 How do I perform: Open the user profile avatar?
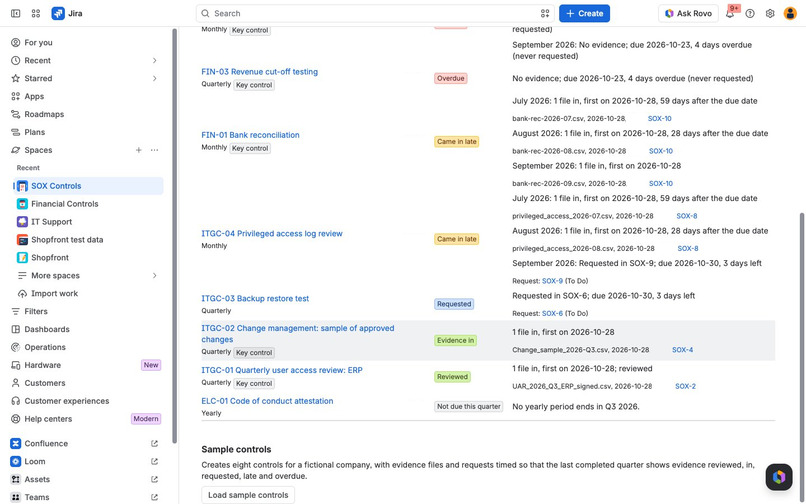tap(790, 13)
